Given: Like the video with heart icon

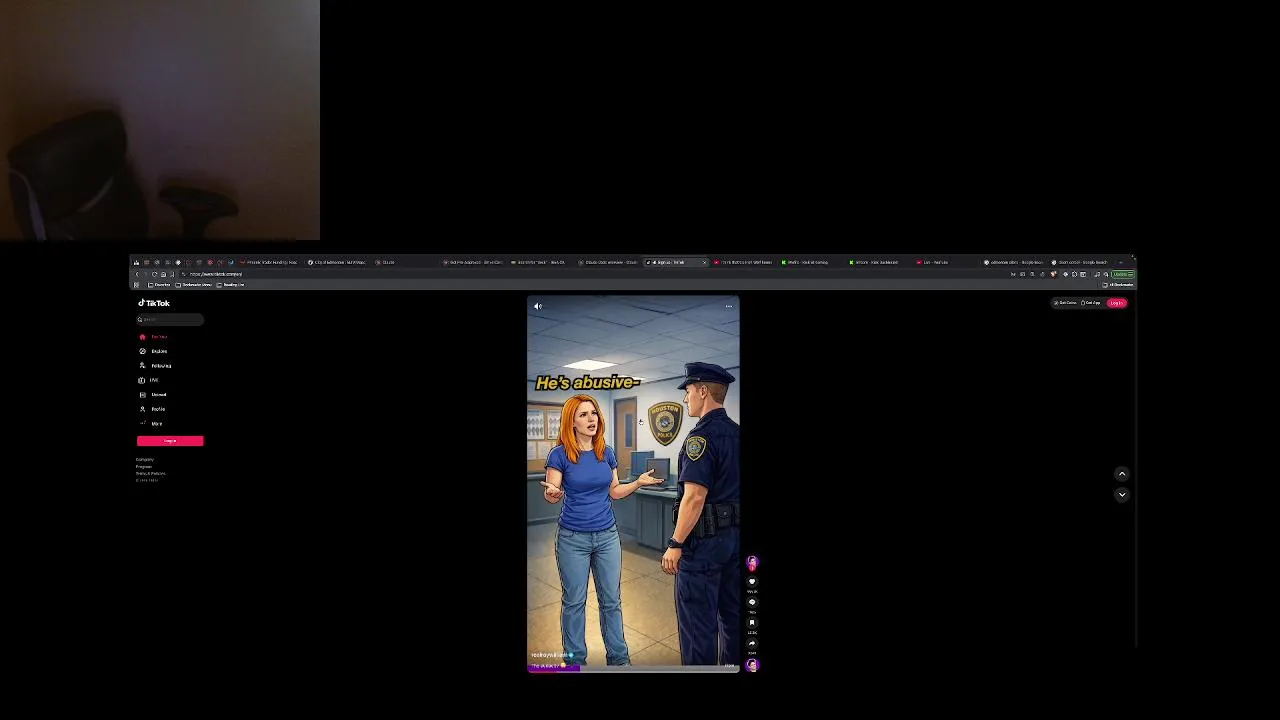Looking at the screenshot, I should (x=752, y=581).
